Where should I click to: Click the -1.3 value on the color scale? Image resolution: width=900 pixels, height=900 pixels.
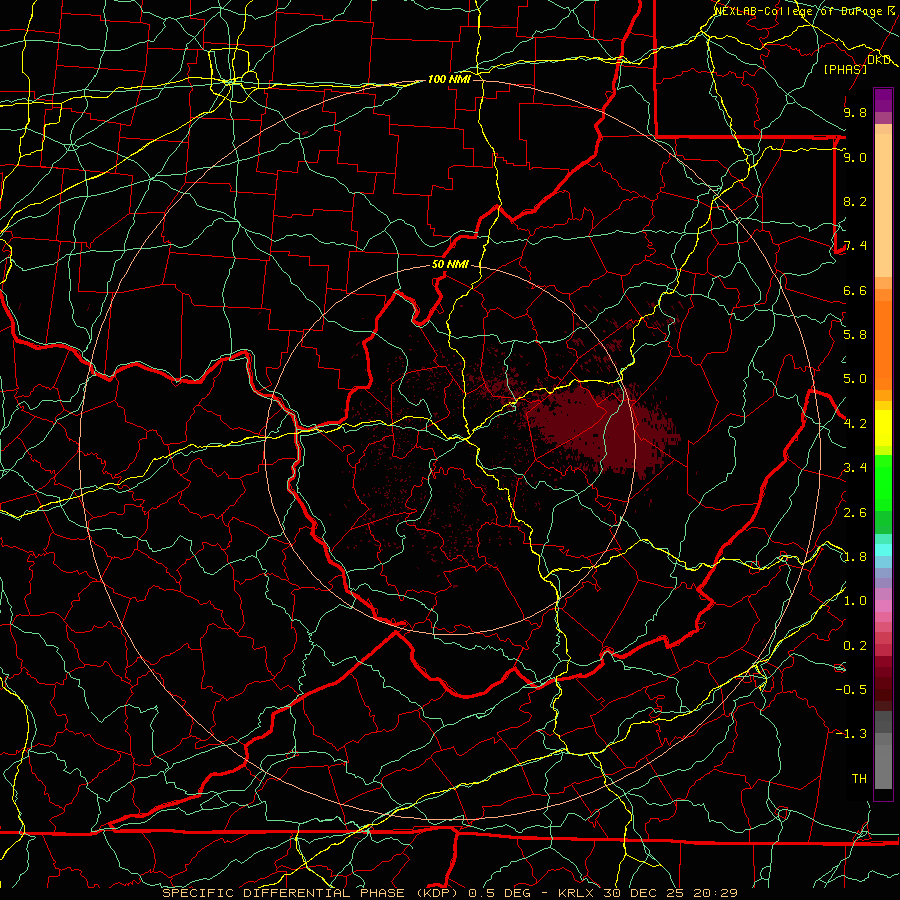click(851, 734)
